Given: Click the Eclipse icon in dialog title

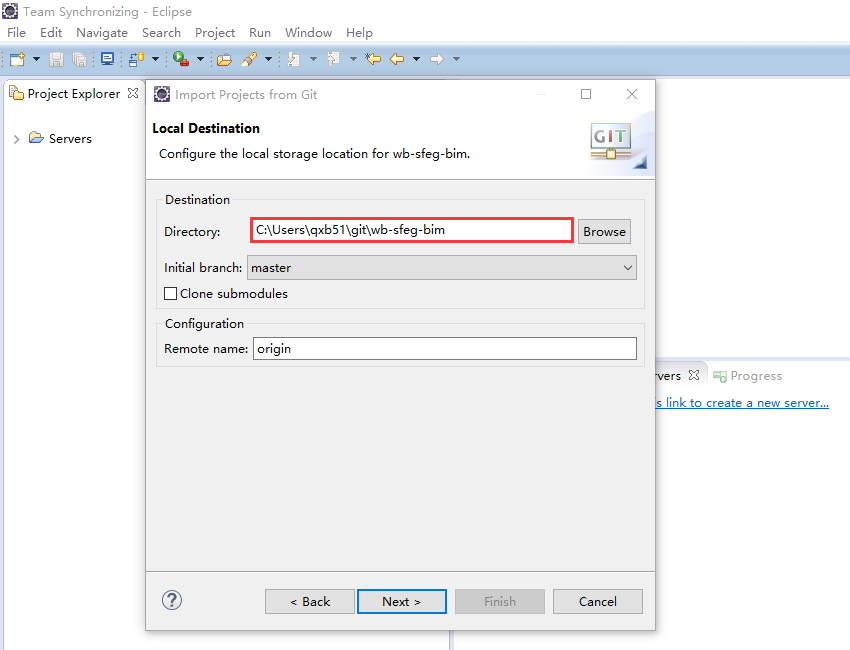Looking at the screenshot, I should [162, 94].
